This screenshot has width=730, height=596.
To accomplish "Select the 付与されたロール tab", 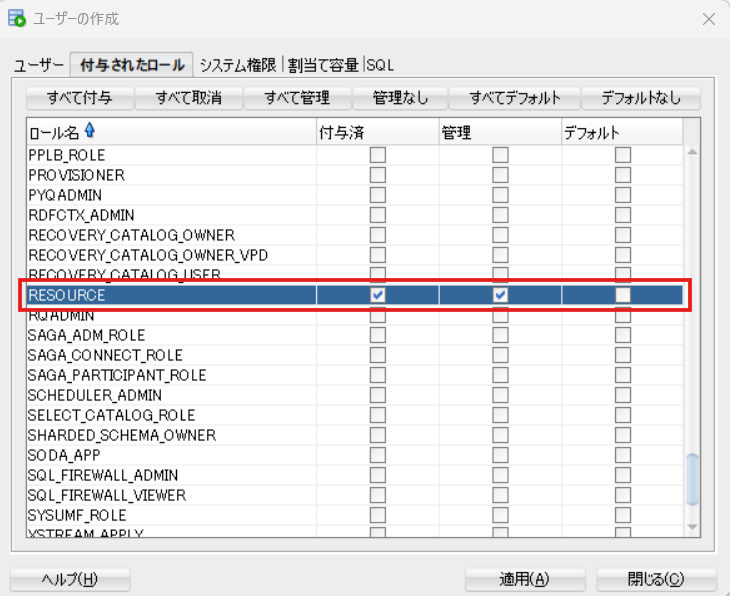I will point(132,65).
